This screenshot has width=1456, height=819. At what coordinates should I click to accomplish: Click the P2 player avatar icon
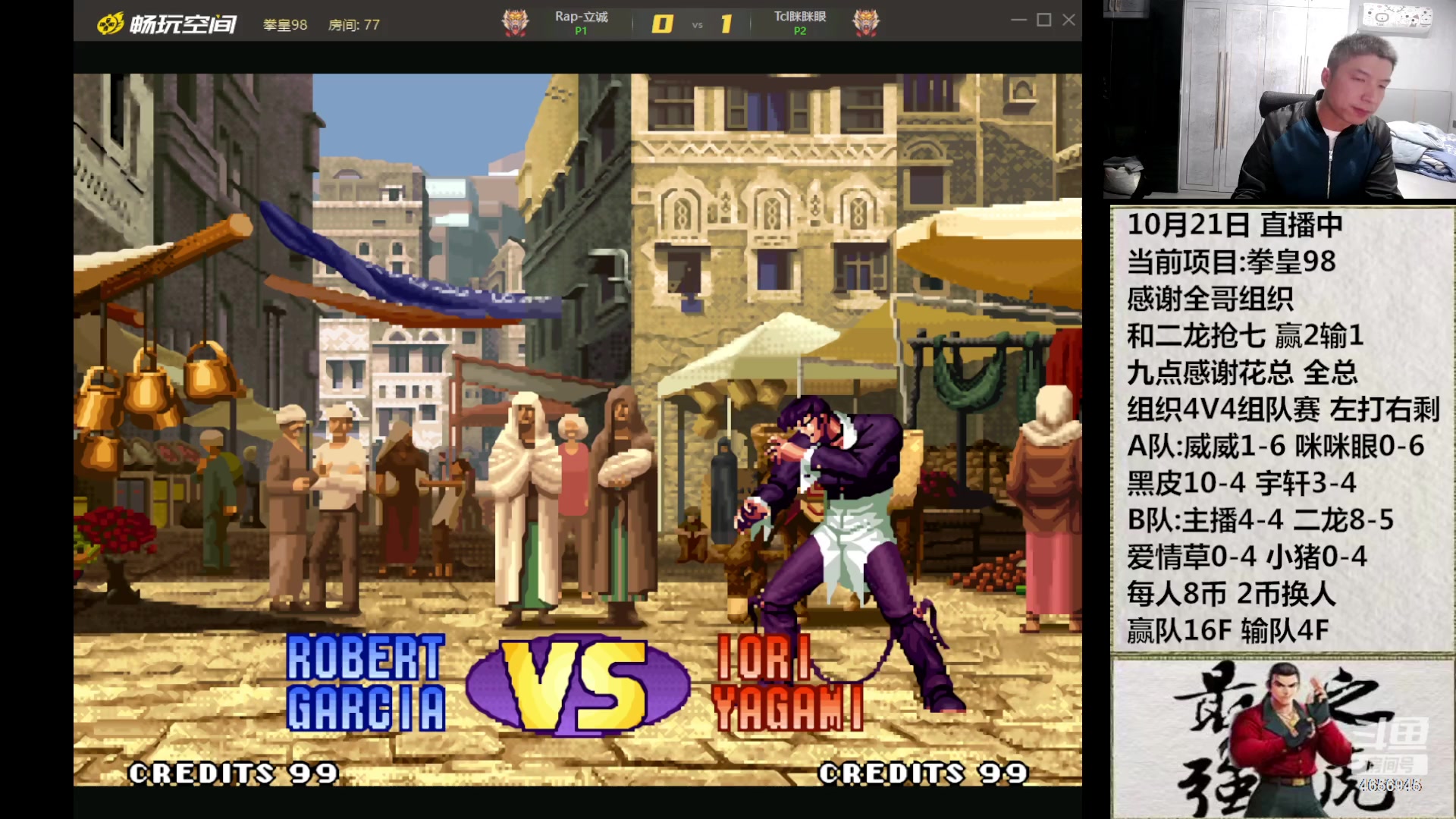point(866,23)
